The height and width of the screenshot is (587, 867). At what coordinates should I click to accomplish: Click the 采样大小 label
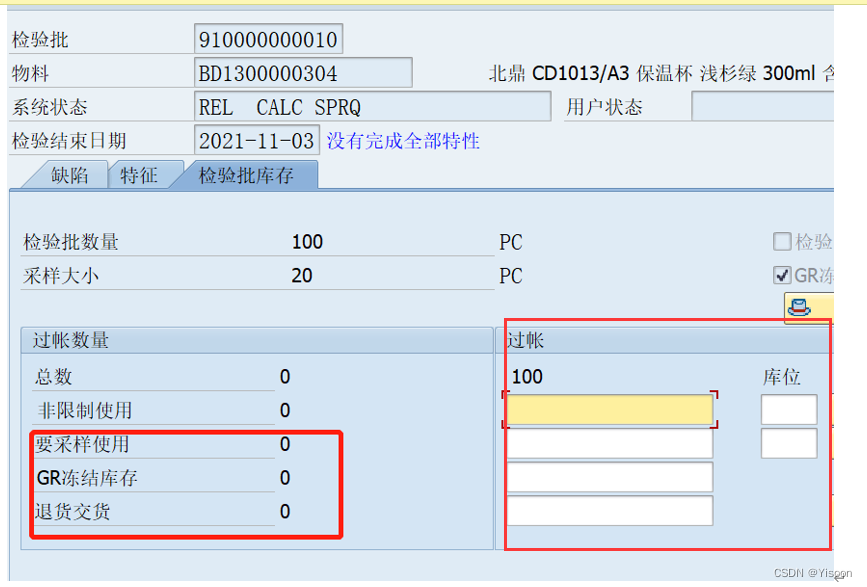(61, 276)
